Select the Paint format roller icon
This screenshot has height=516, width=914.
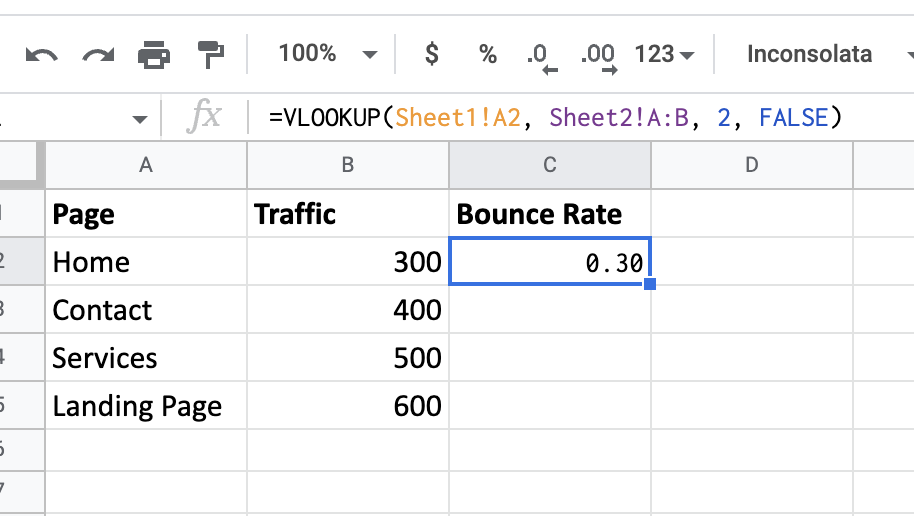point(210,55)
